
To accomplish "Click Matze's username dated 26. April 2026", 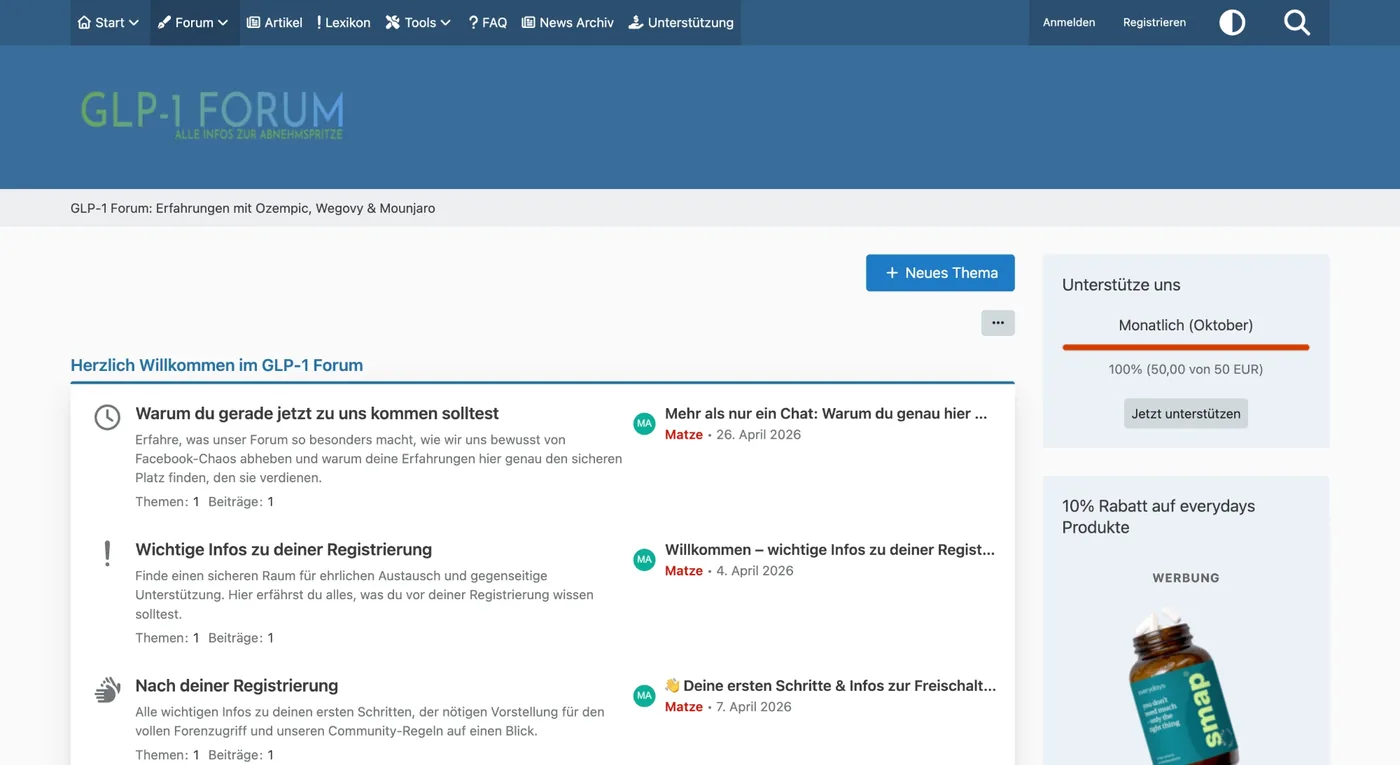I will pyautogui.click(x=684, y=434).
